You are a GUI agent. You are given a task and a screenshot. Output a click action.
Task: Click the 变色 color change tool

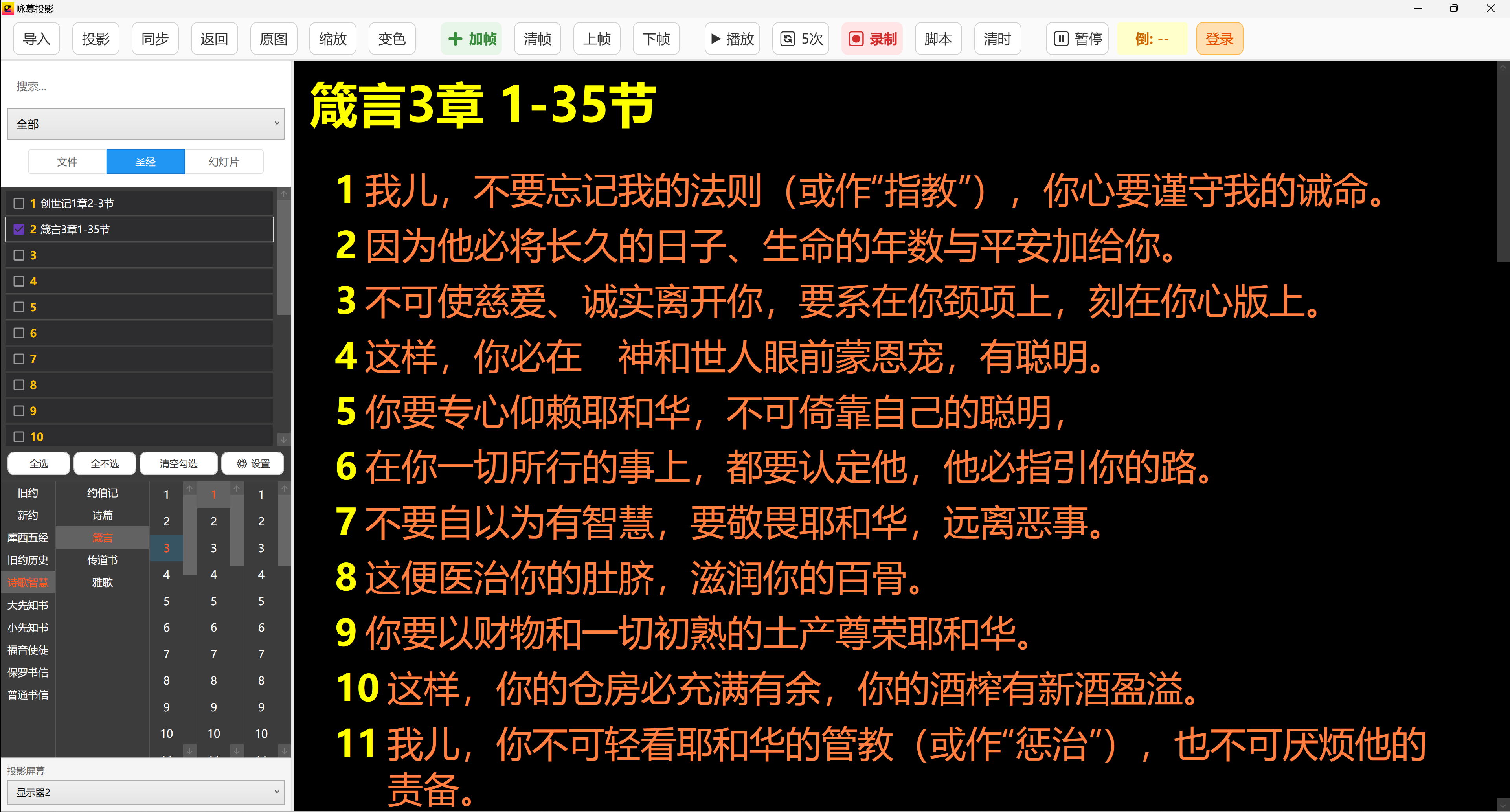391,39
